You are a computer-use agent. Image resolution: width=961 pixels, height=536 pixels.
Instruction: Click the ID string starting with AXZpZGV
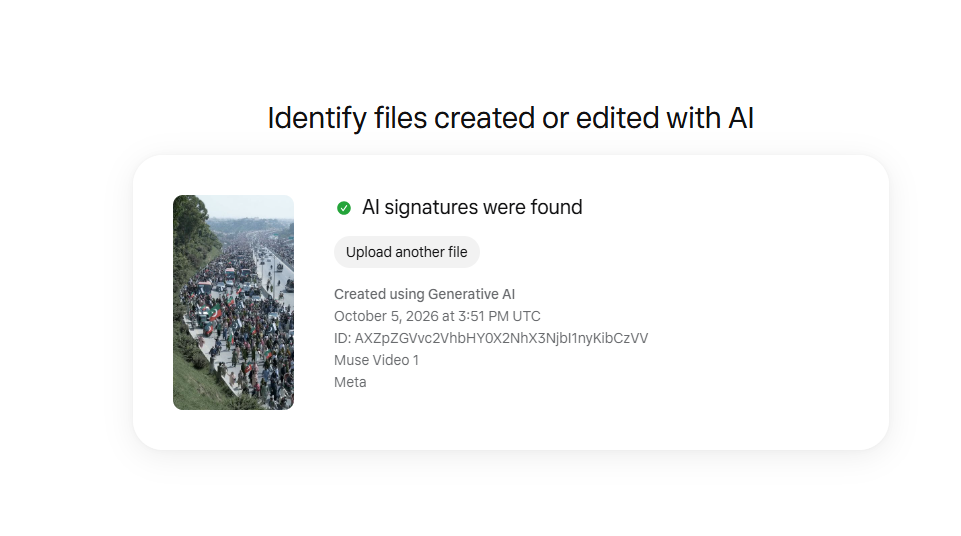(501, 338)
